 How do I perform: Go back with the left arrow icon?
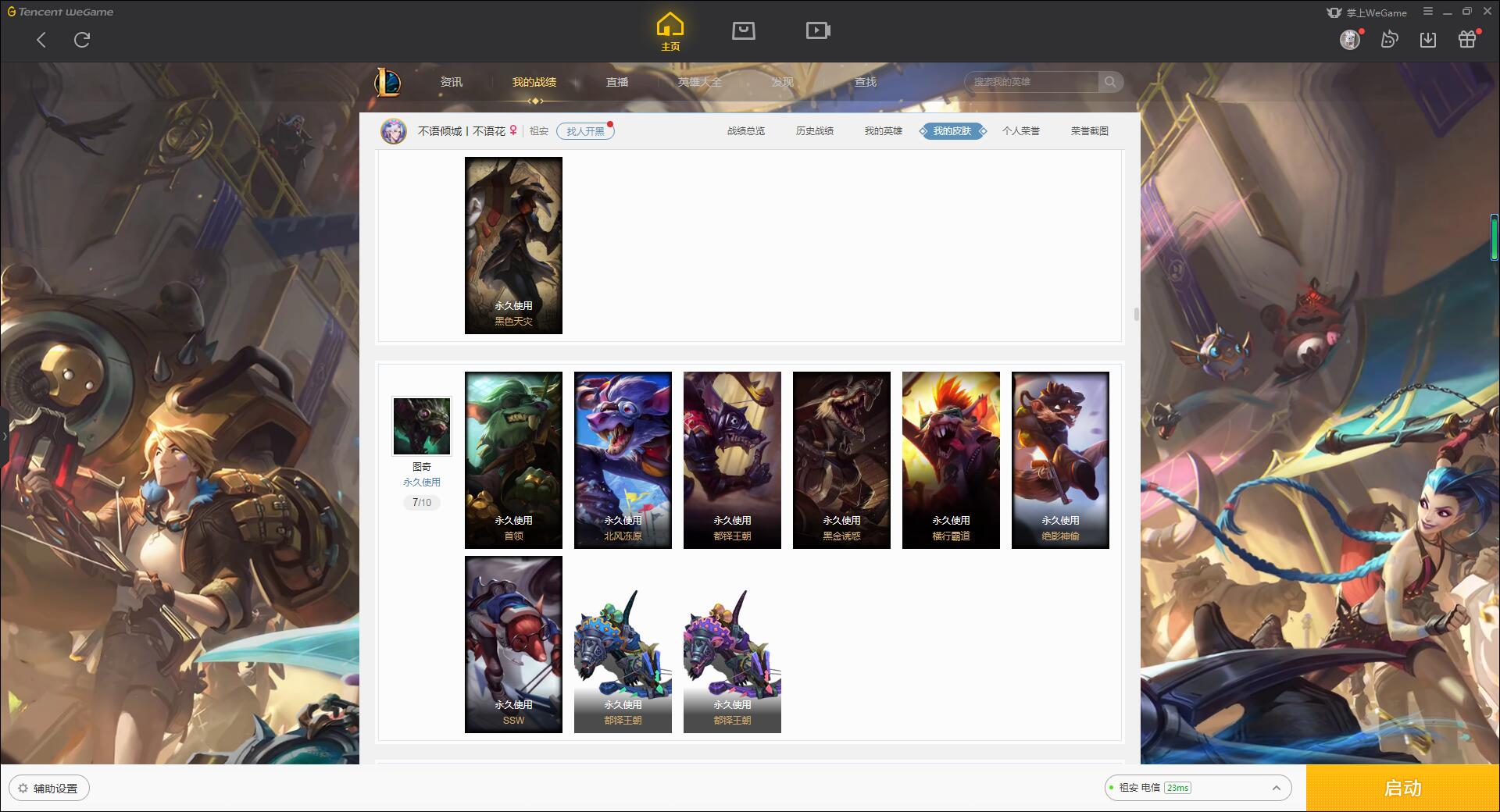pos(41,40)
